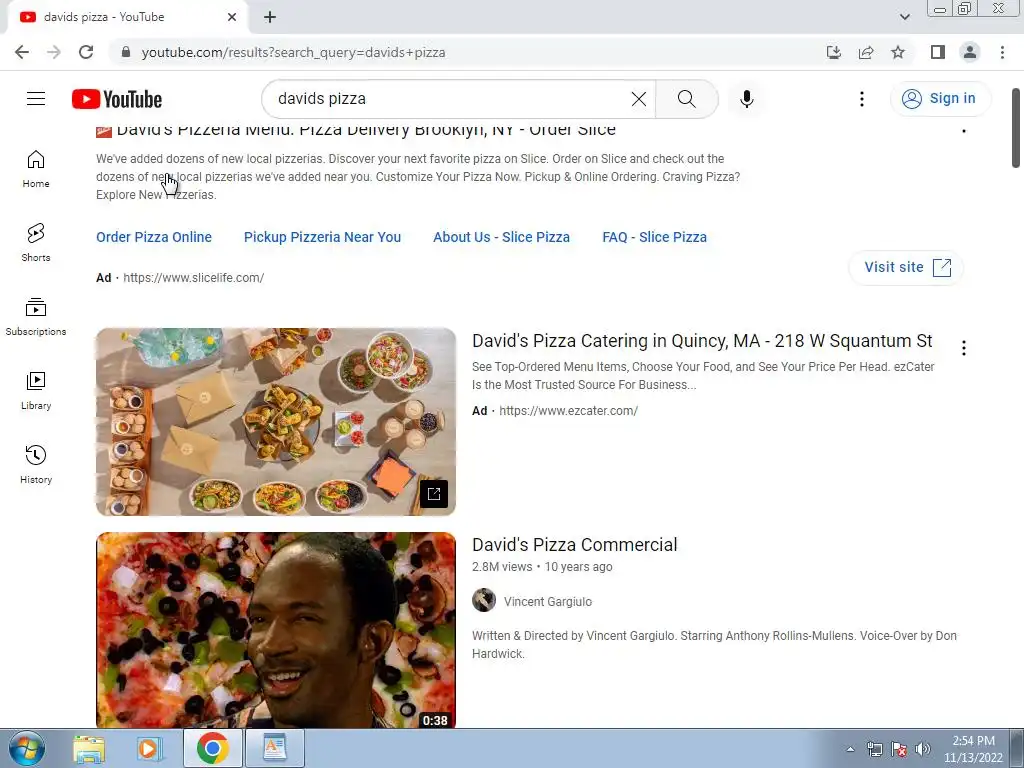The image size is (1024, 768).
Task: Open Chrome three-dot customize menu
Action: [1002, 52]
